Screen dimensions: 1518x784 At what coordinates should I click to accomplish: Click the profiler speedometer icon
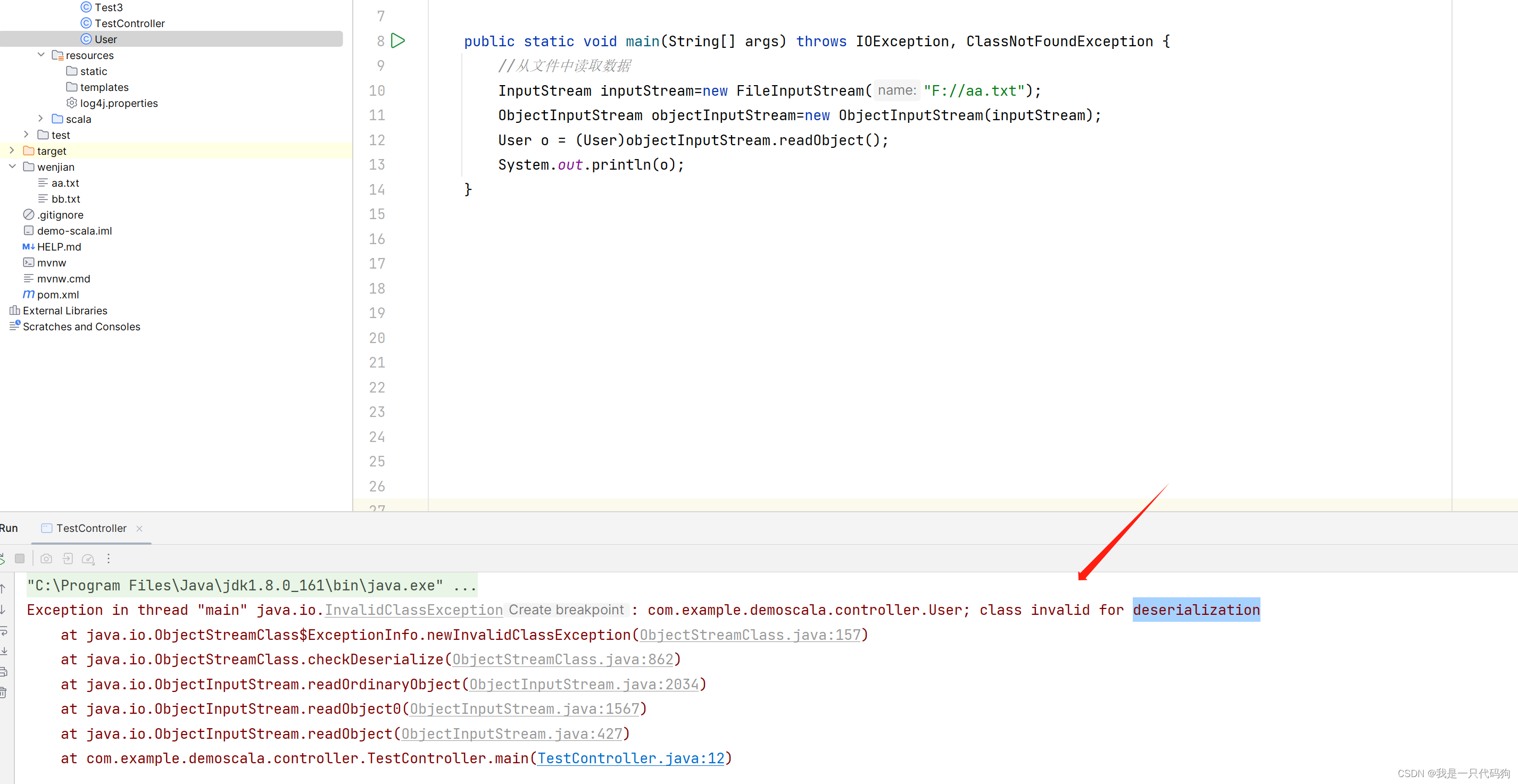88,558
